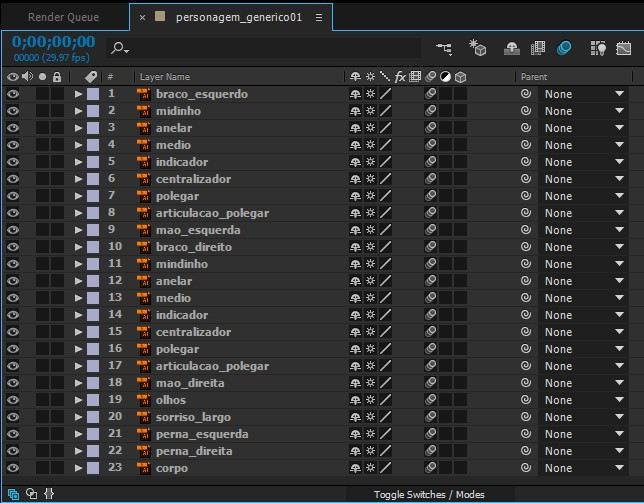Toggle motion blur switch on perna_esquerda
This screenshot has height=503, width=644.
click(430, 434)
